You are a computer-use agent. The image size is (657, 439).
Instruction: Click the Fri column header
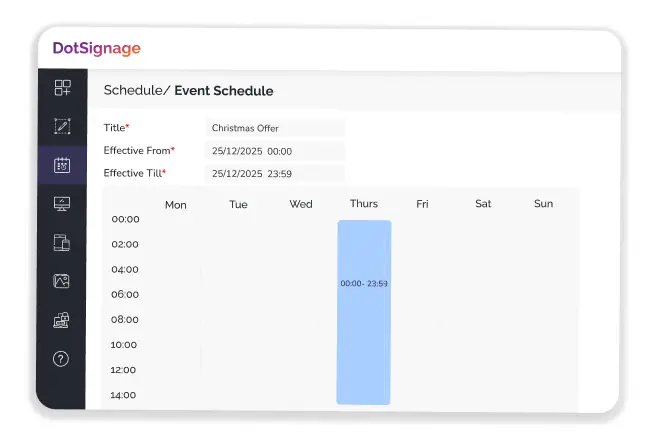(422, 204)
